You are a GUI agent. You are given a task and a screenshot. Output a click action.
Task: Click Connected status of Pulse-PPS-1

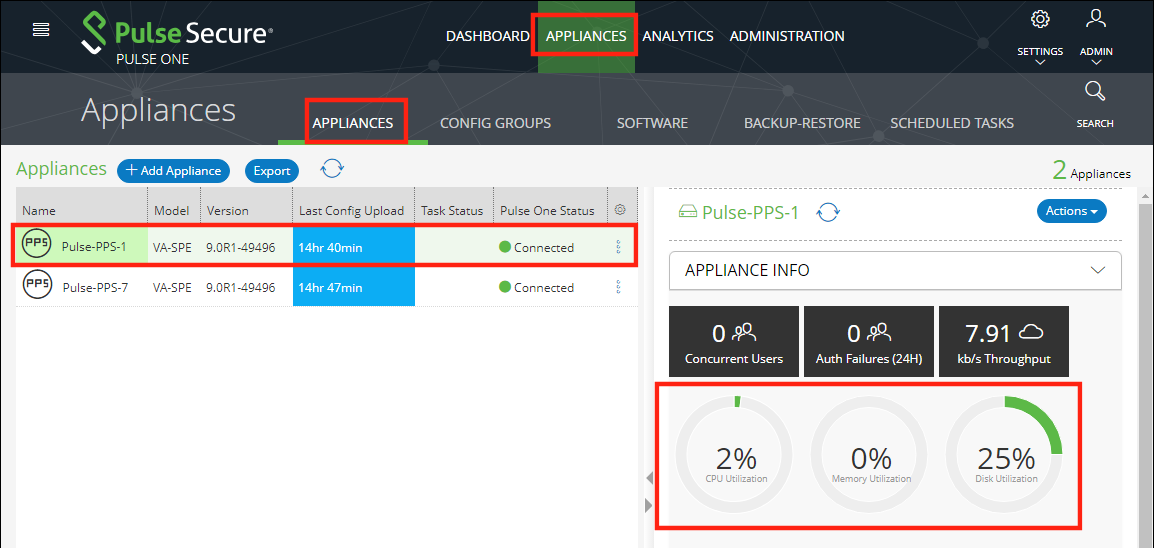click(x=537, y=247)
